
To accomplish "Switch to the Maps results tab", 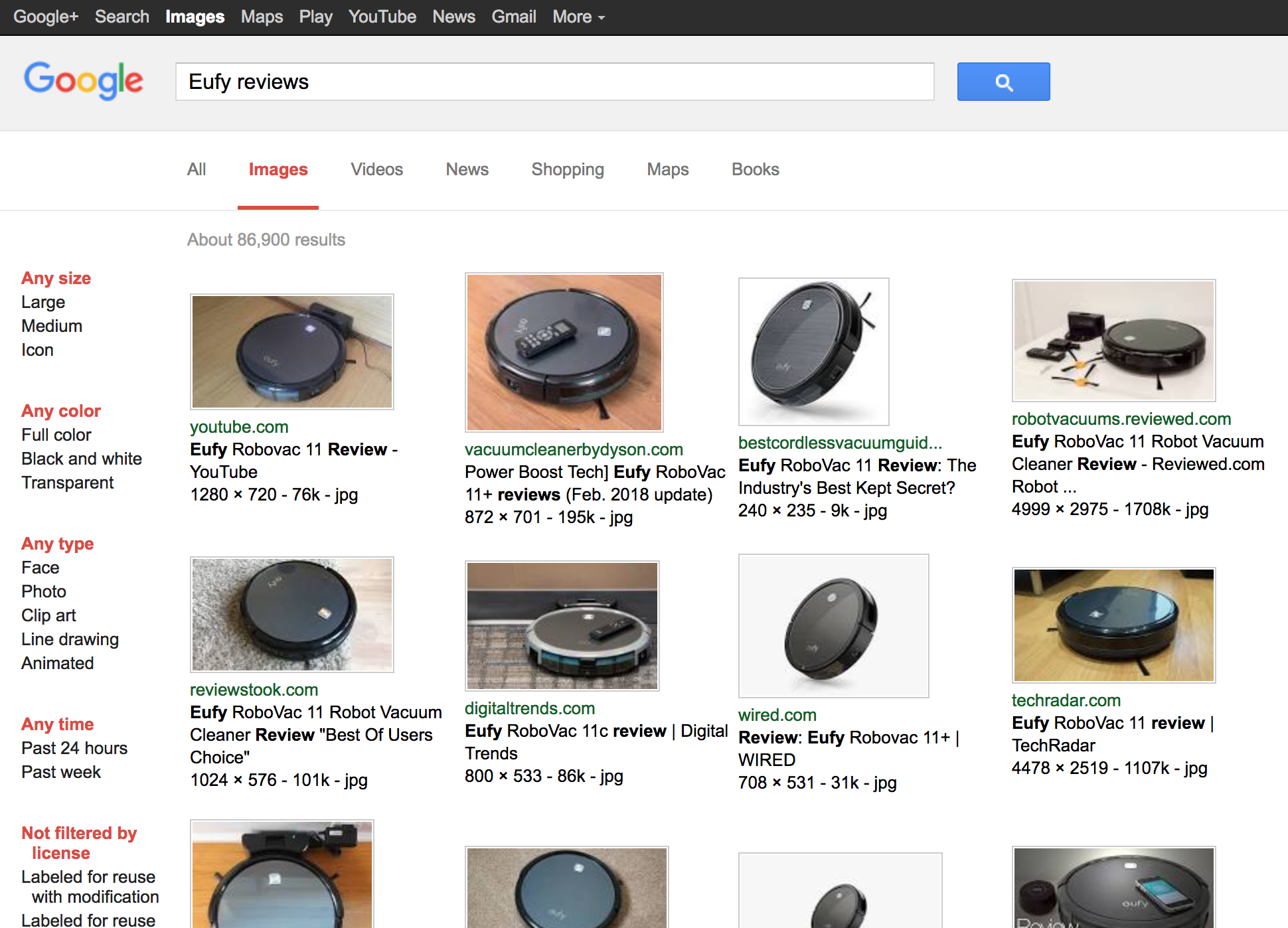I will [668, 169].
